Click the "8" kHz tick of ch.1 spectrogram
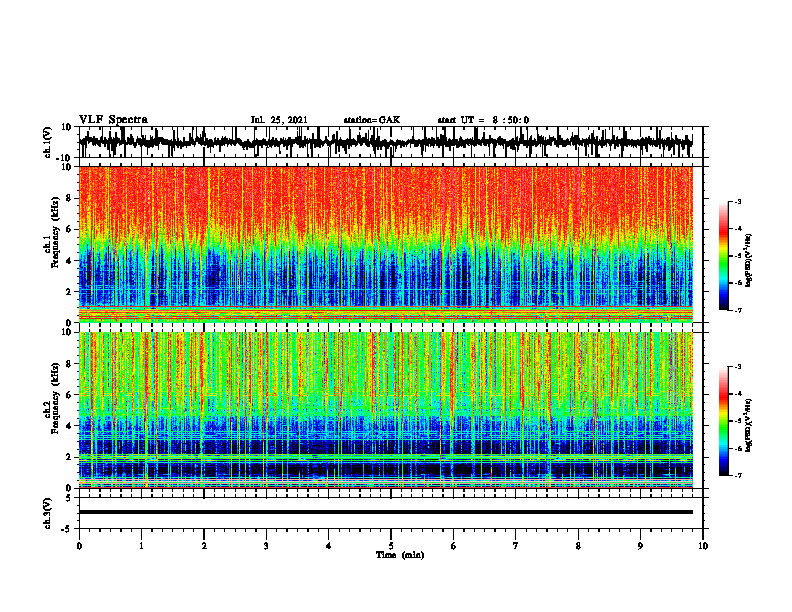 [70, 198]
